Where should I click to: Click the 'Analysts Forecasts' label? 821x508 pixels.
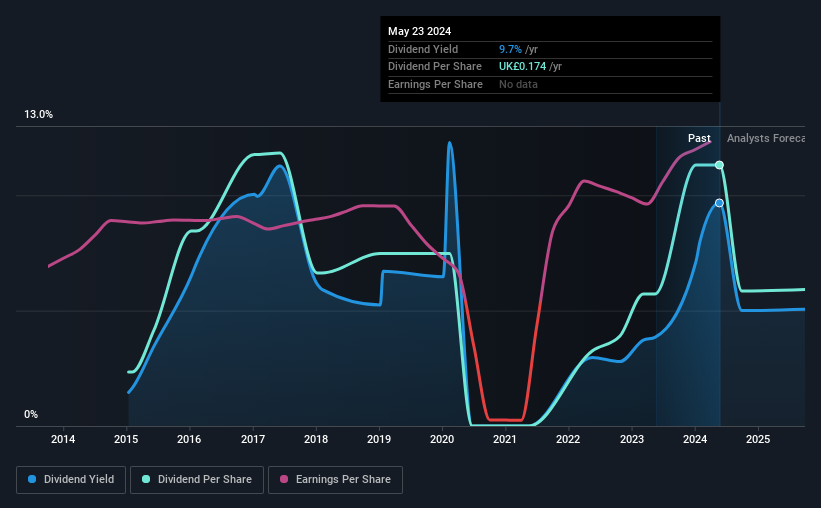click(765, 138)
